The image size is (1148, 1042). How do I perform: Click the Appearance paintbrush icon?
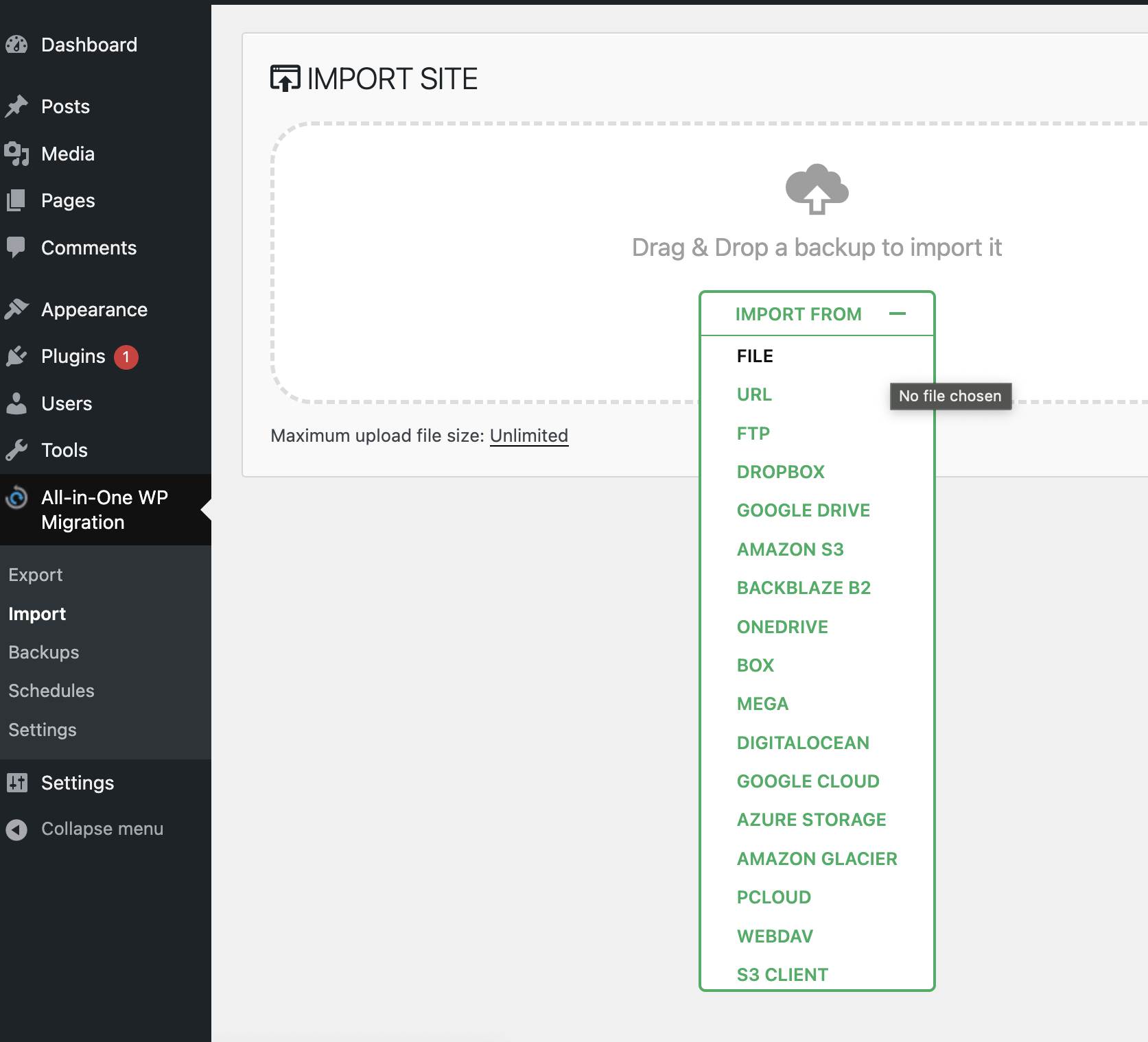pyautogui.click(x=16, y=309)
